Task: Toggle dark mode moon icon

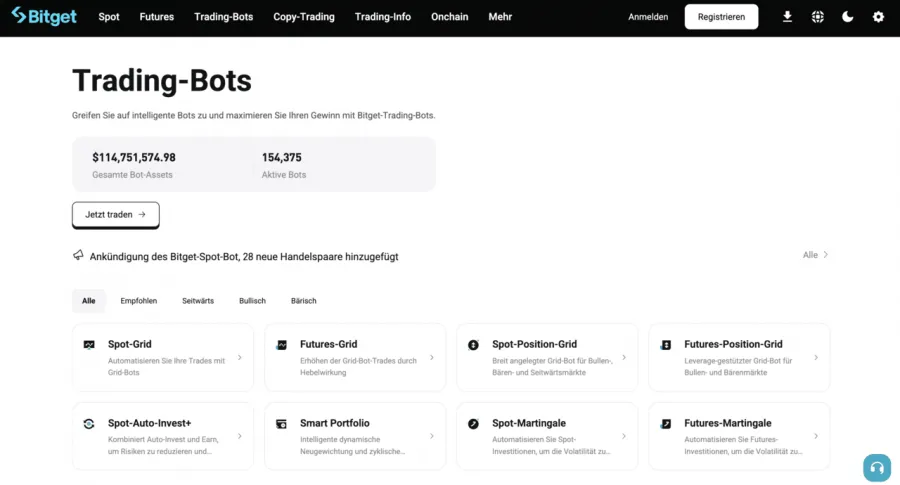Action: [848, 17]
